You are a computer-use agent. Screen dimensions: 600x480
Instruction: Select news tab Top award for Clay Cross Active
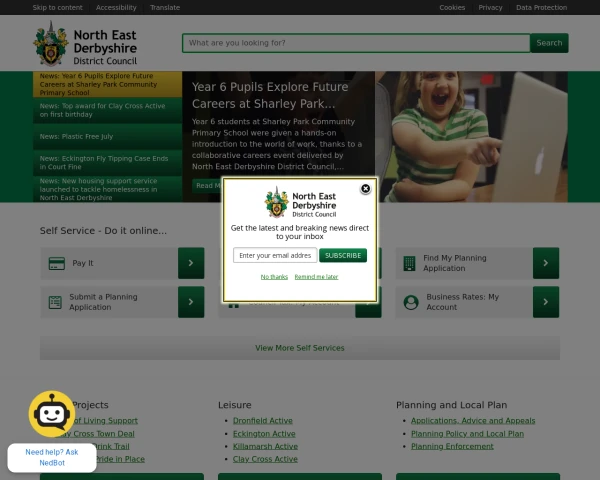108,110
